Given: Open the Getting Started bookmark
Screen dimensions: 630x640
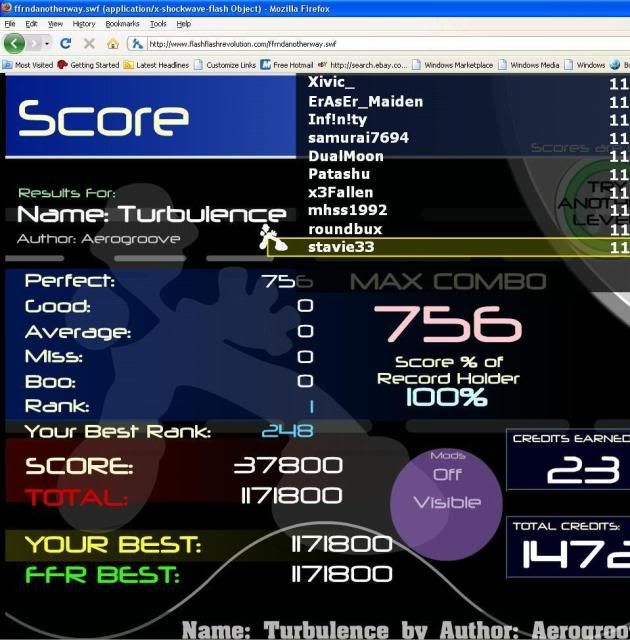Looking at the screenshot, I should pyautogui.click(x=88, y=65).
